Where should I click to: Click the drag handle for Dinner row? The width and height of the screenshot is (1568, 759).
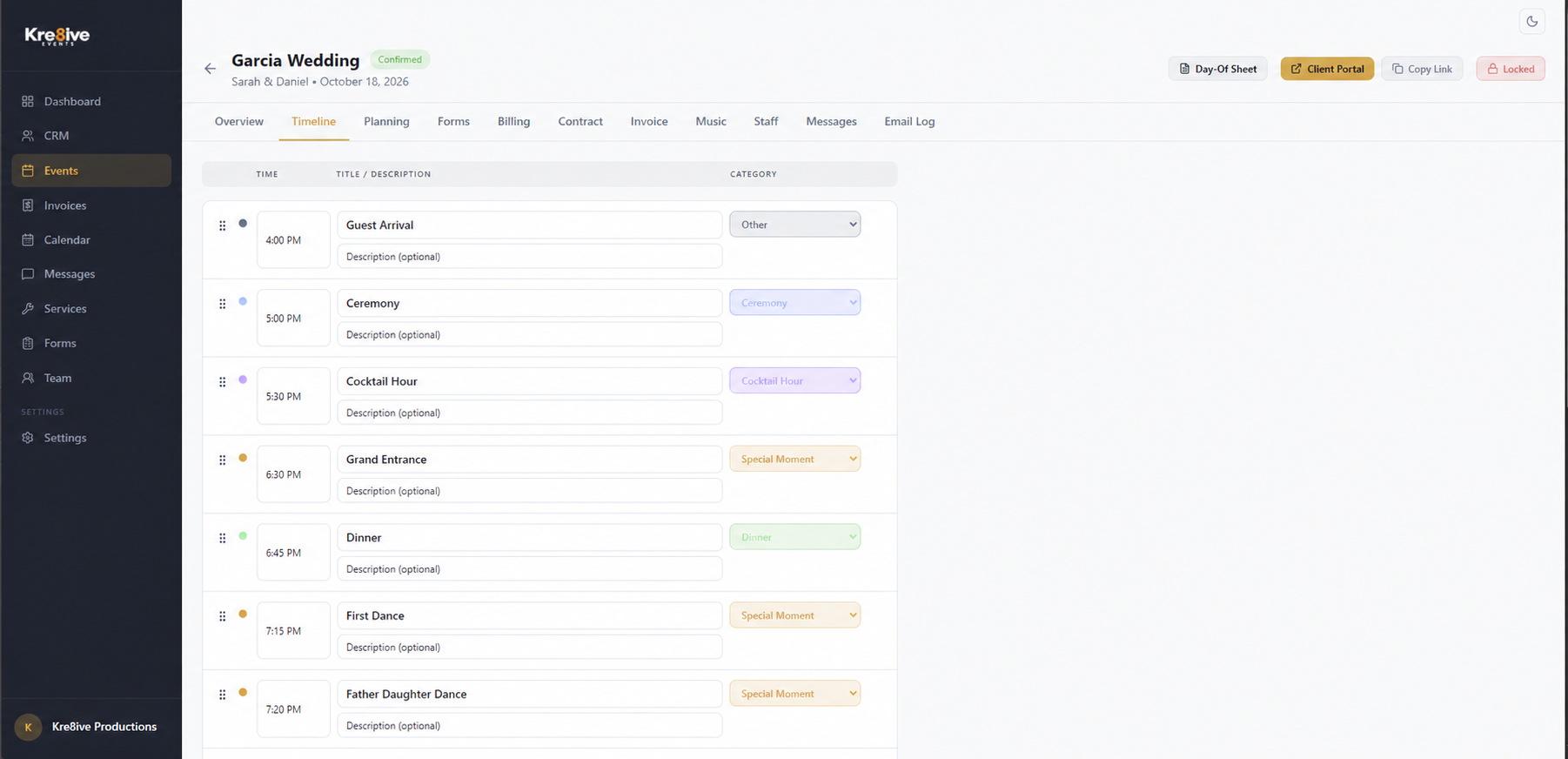click(x=223, y=539)
